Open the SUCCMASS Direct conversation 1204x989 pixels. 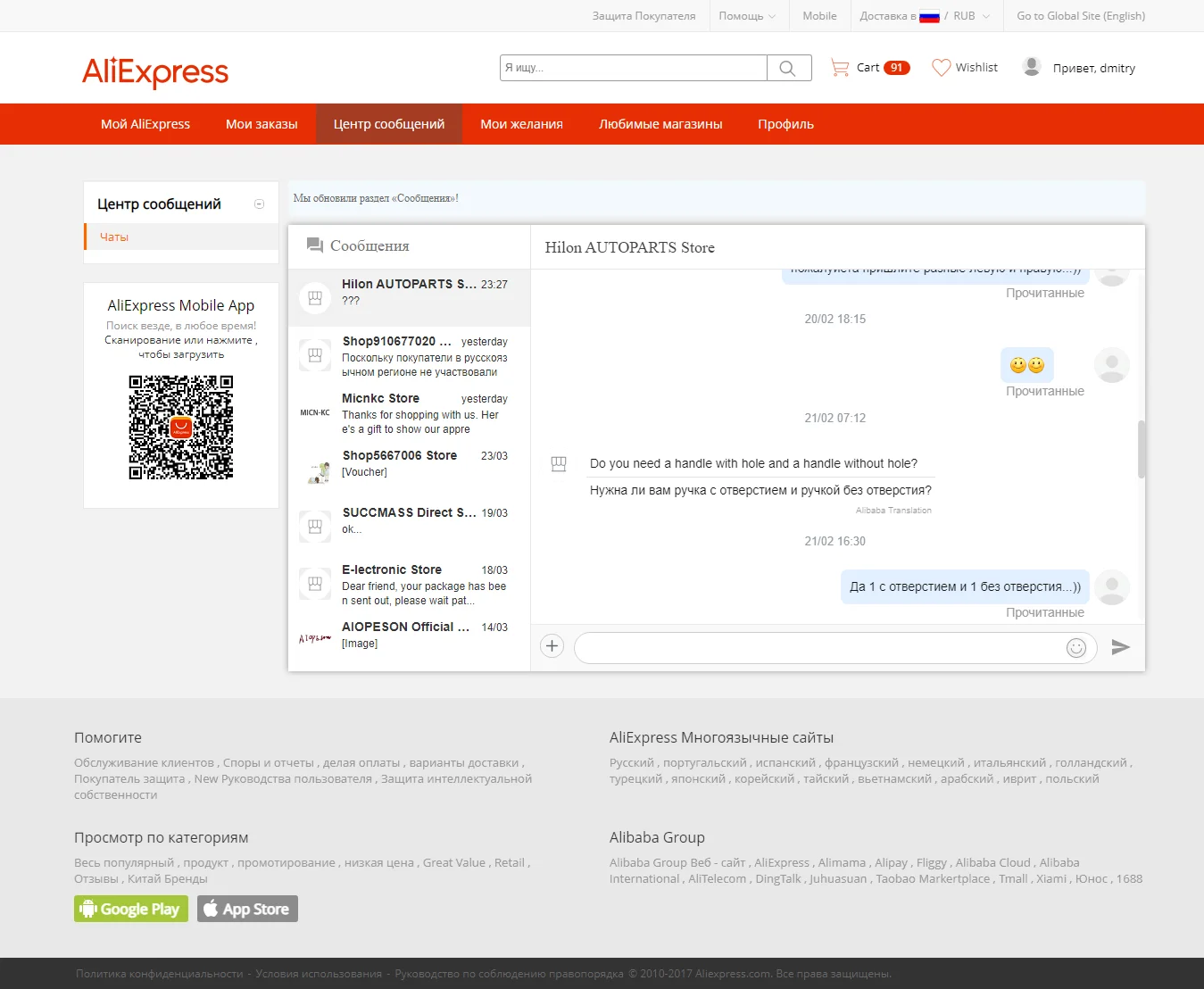[410, 527]
